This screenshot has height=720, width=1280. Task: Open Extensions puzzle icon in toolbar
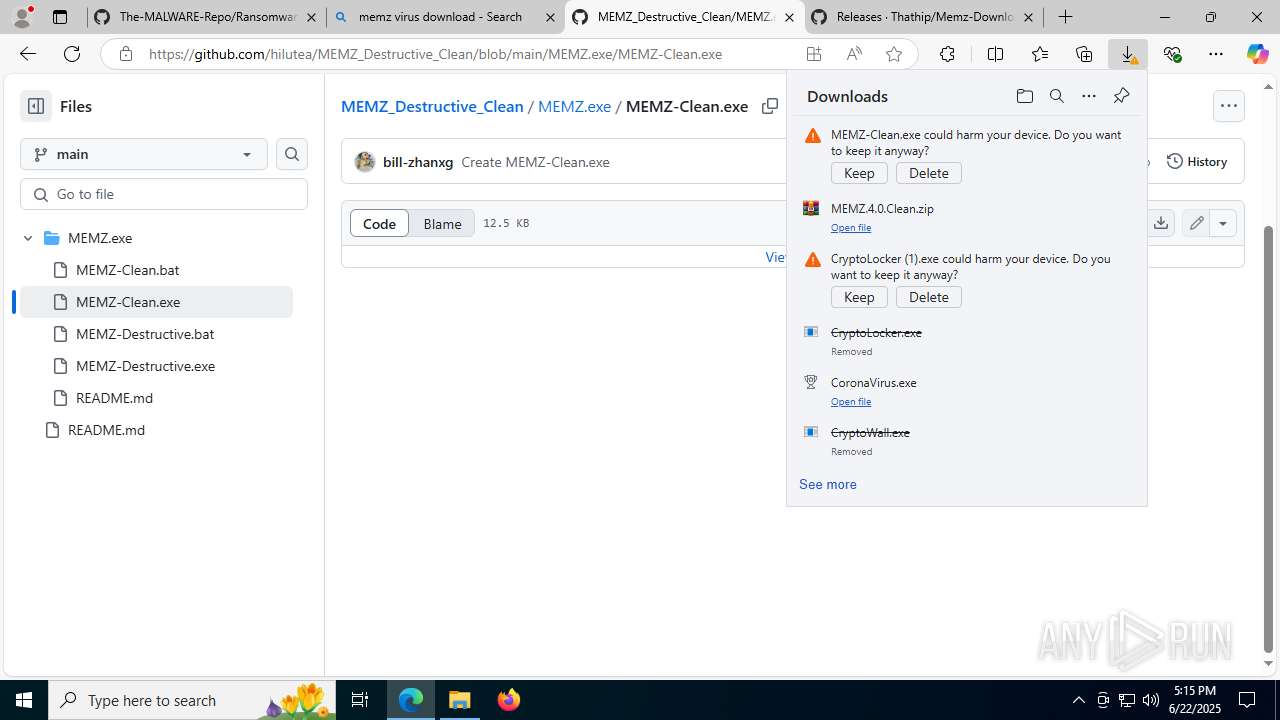click(947, 54)
